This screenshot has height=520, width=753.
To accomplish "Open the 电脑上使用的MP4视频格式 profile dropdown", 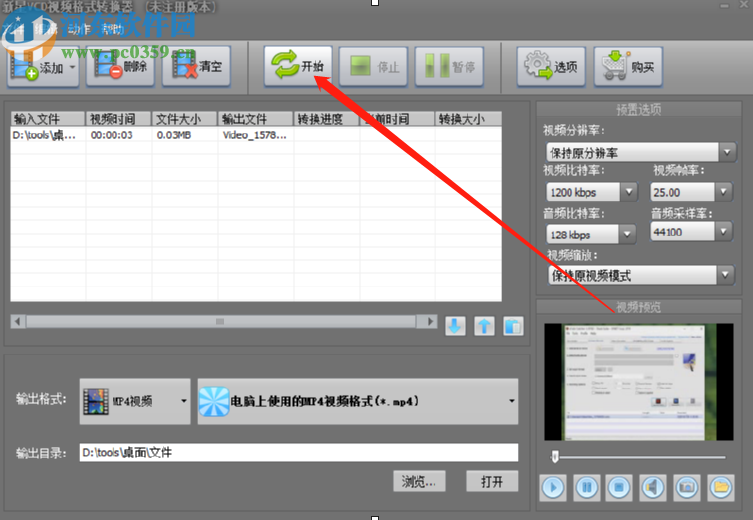I will pyautogui.click(x=358, y=401).
